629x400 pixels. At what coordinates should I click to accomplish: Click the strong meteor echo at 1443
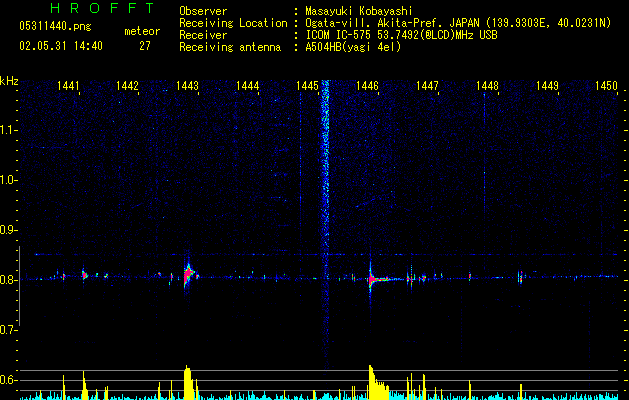pyautogui.click(x=189, y=275)
